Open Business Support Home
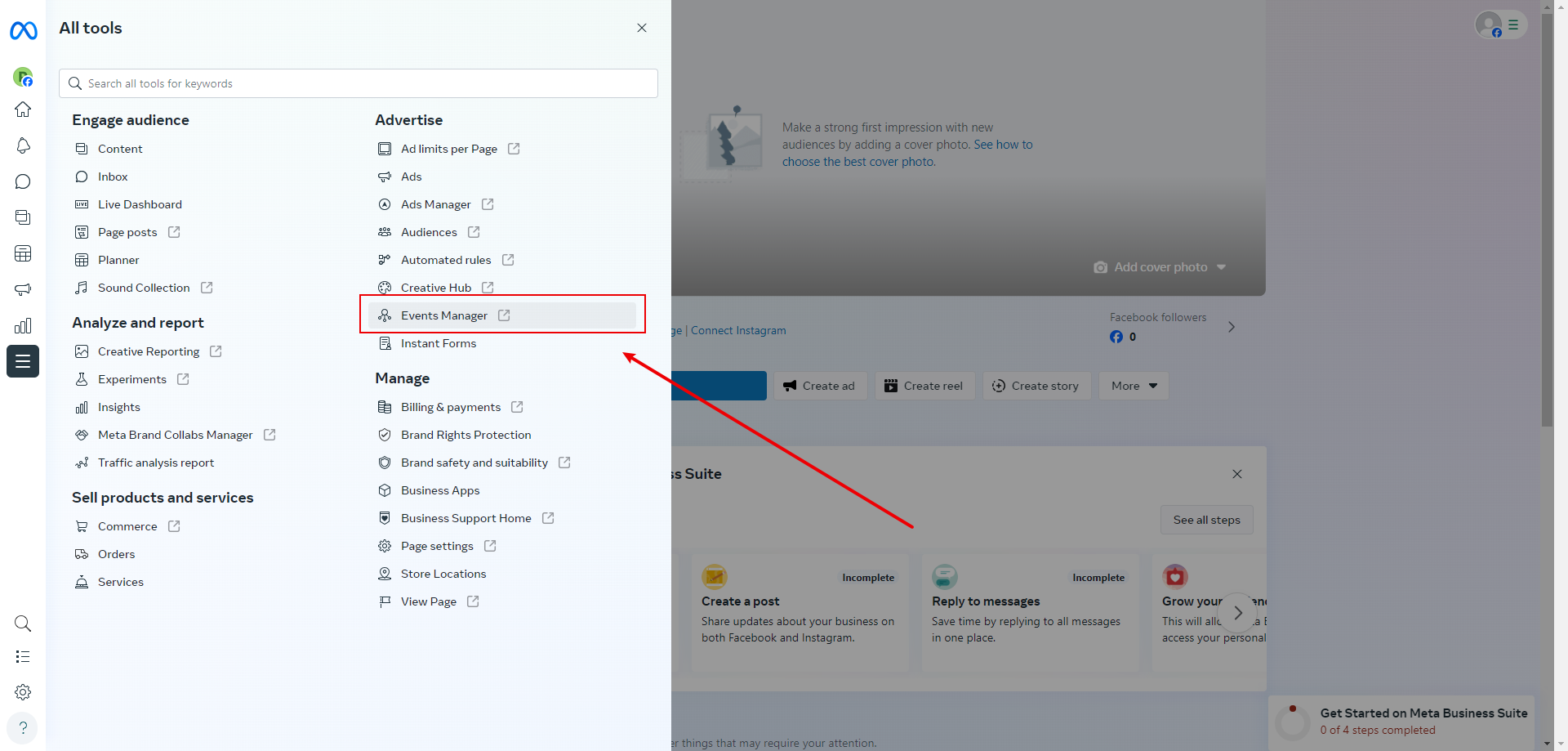The height and width of the screenshot is (751, 1568). (x=466, y=518)
